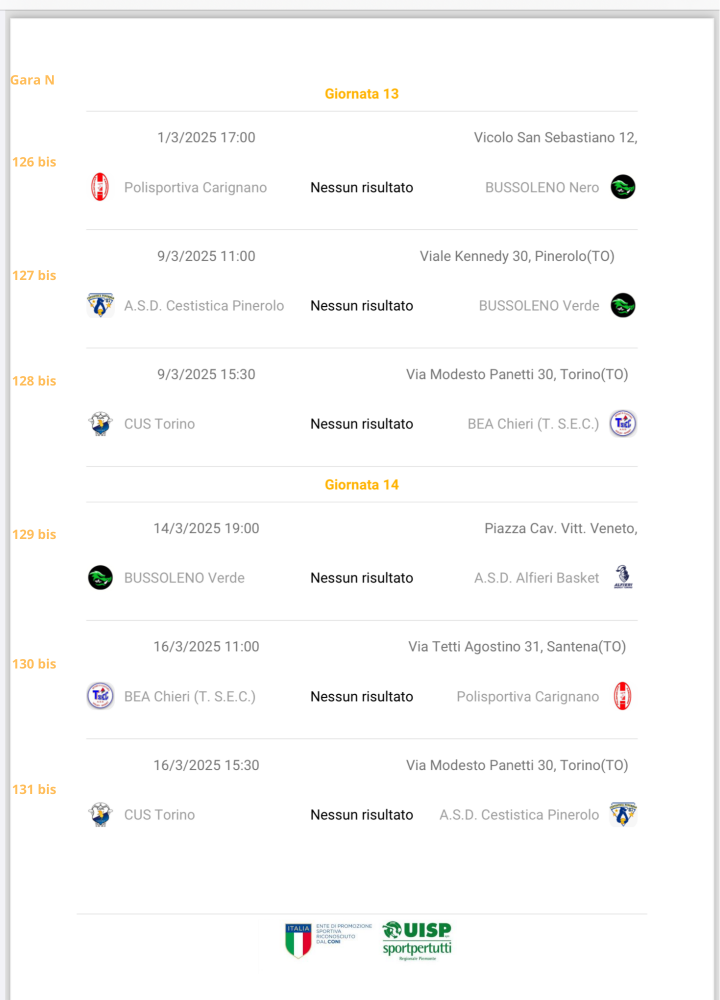This screenshot has height=1000, width=720.
Task: Click Polisportiva Carignano logo in game 126
Action: click(100, 187)
